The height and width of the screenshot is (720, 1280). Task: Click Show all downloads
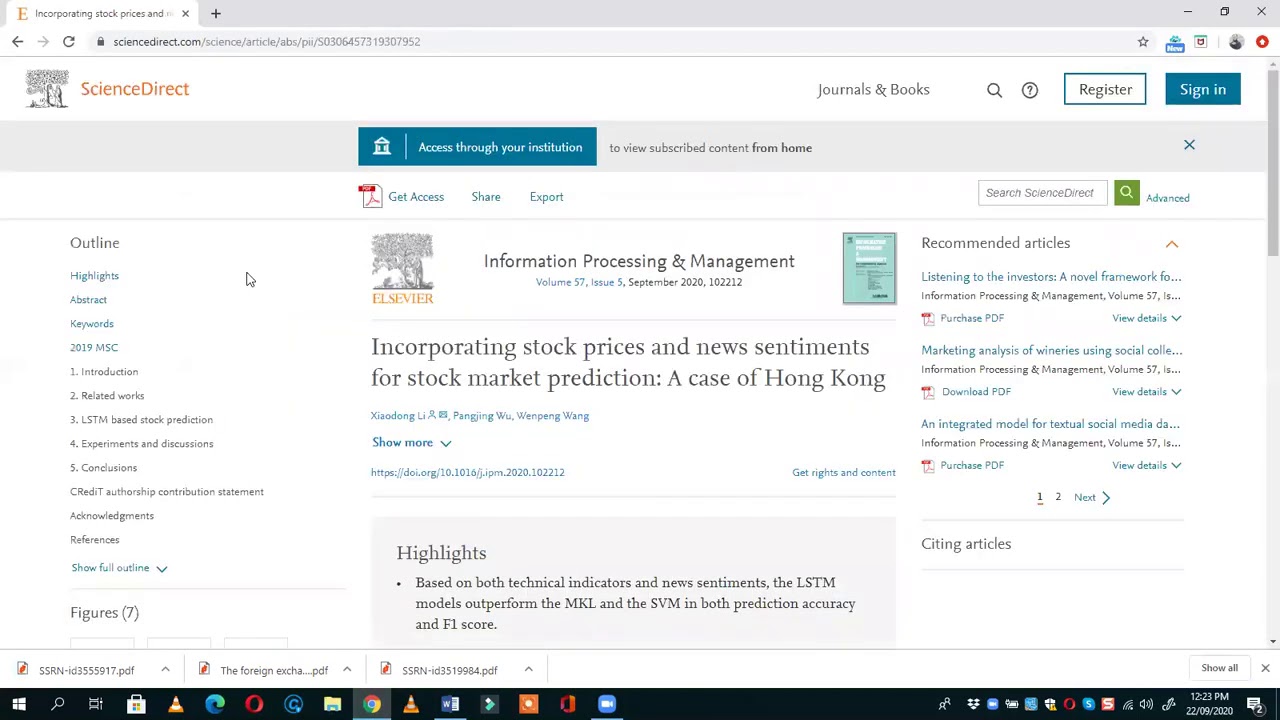tap(1219, 668)
